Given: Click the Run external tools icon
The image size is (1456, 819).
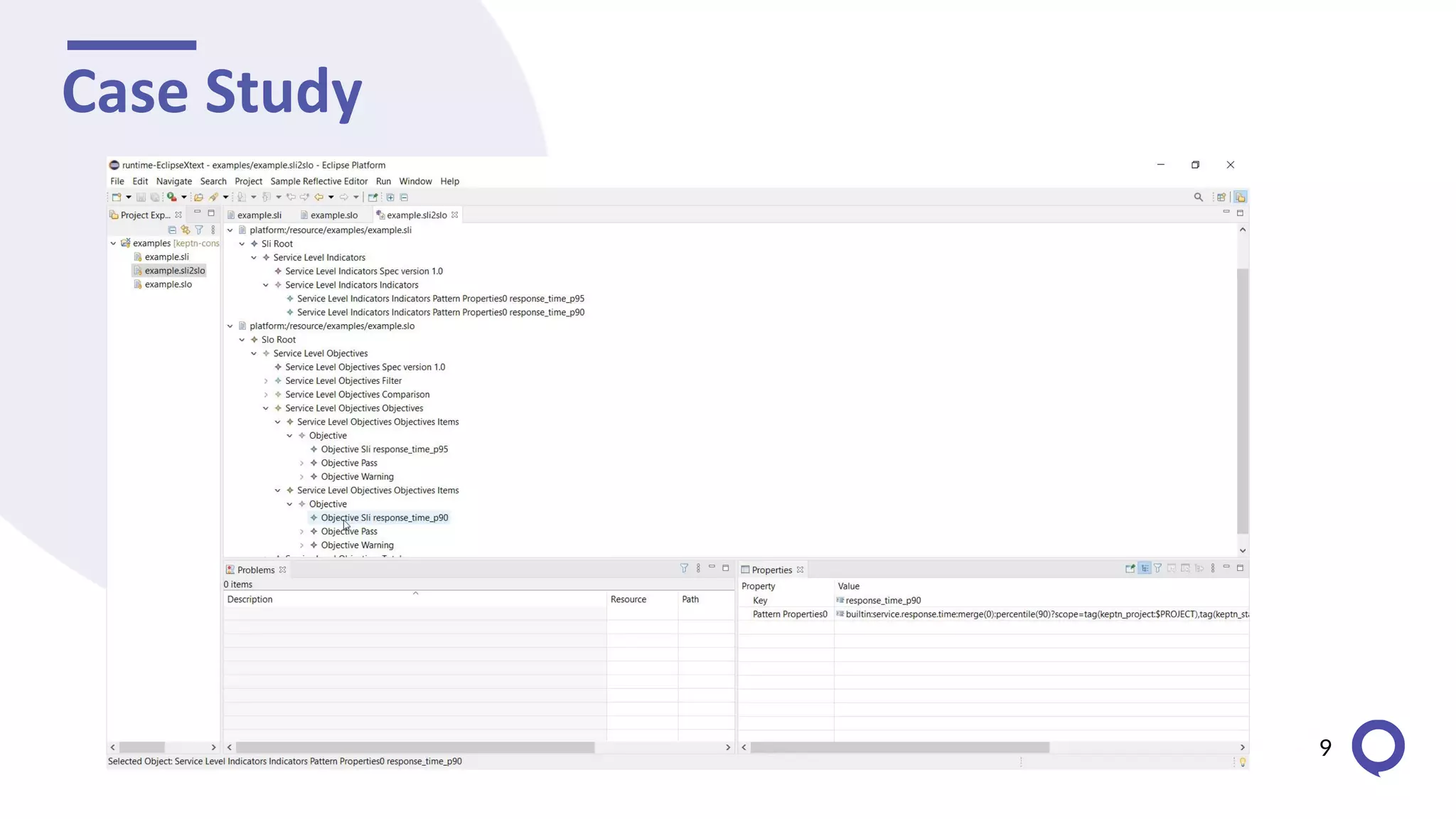Looking at the screenshot, I should 172,197.
